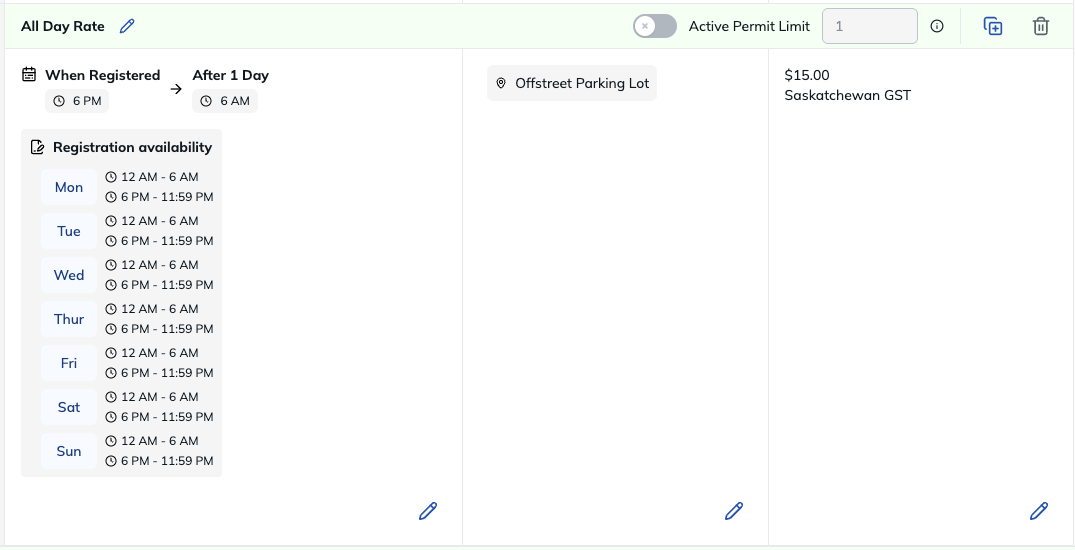Edit the registration schedule section
1075x550 pixels.
[428, 511]
